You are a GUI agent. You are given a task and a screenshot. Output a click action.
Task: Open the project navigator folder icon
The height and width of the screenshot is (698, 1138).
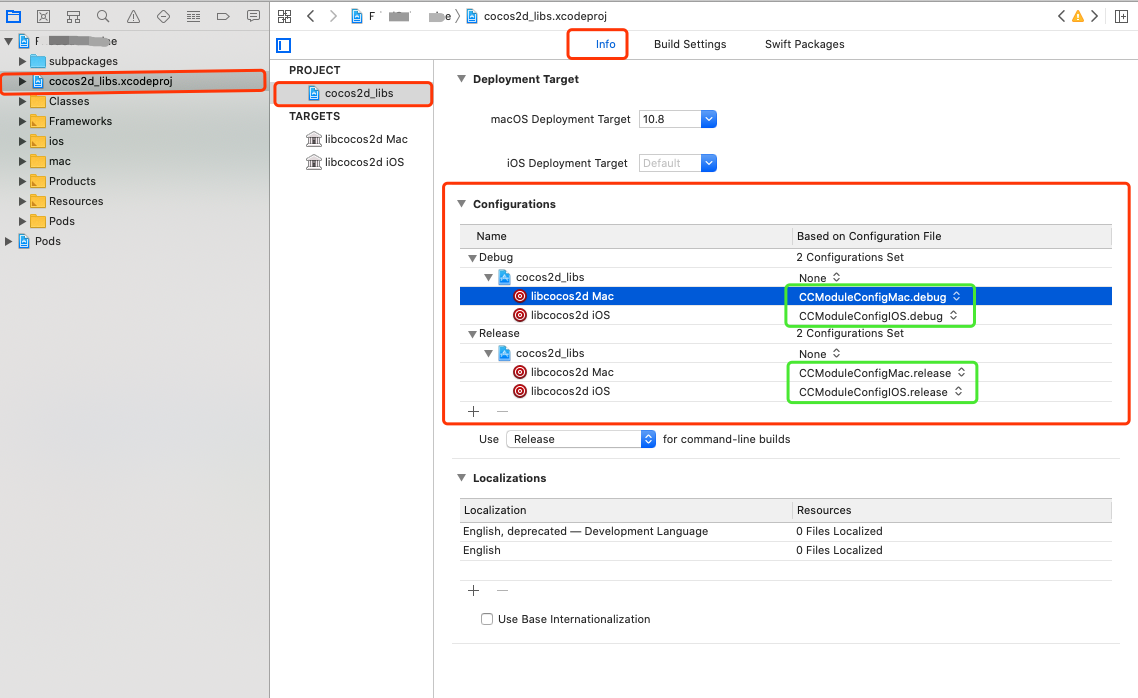click(x=13, y=16)
